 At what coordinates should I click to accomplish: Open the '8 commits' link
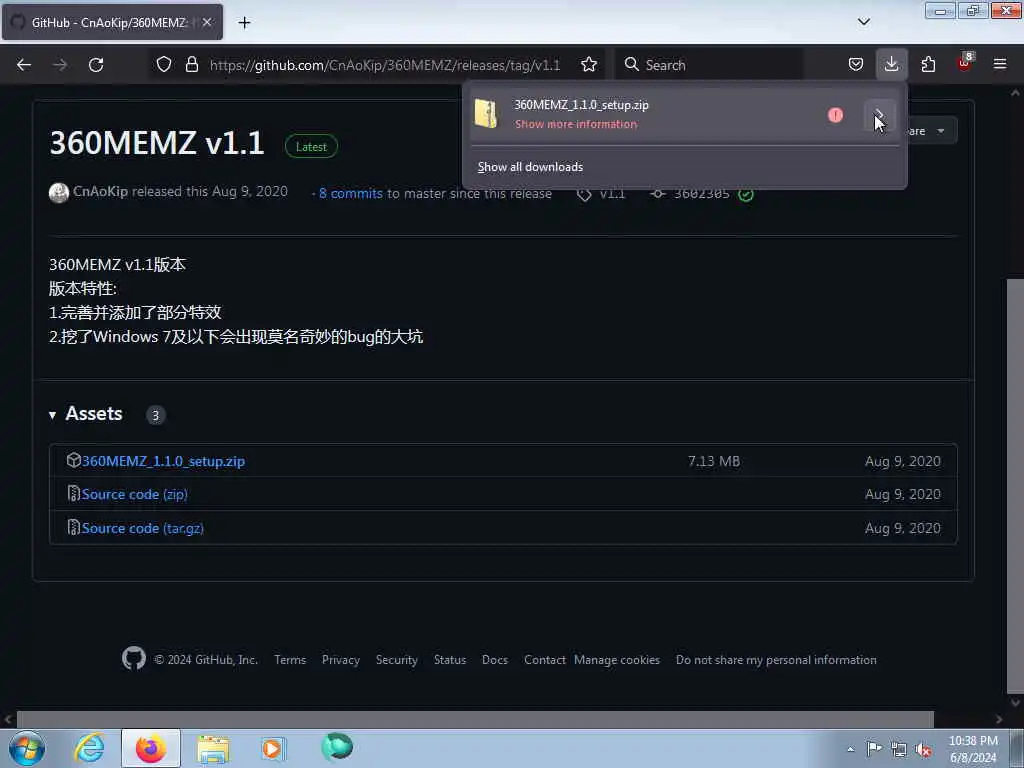[x=351, y=194]
